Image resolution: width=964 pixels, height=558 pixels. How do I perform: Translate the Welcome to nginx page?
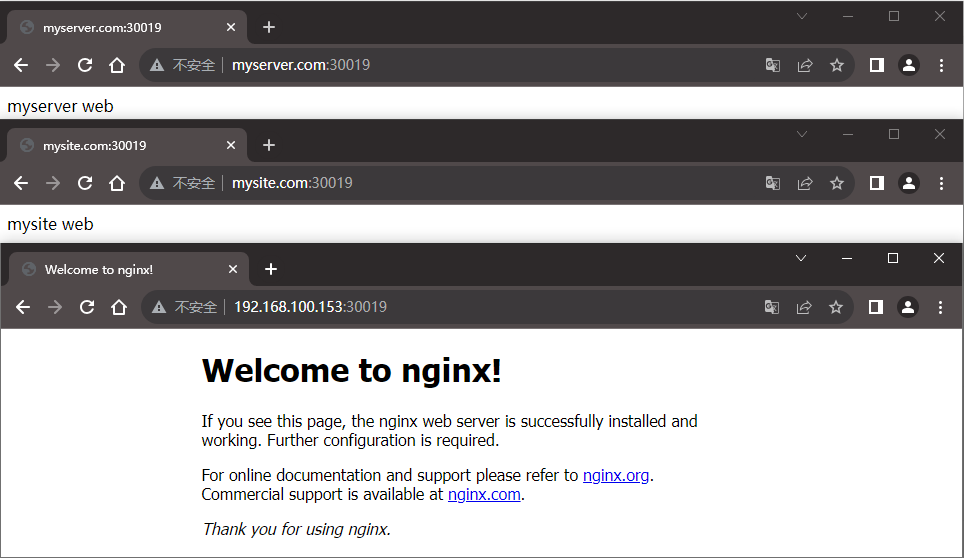[772, 307]
